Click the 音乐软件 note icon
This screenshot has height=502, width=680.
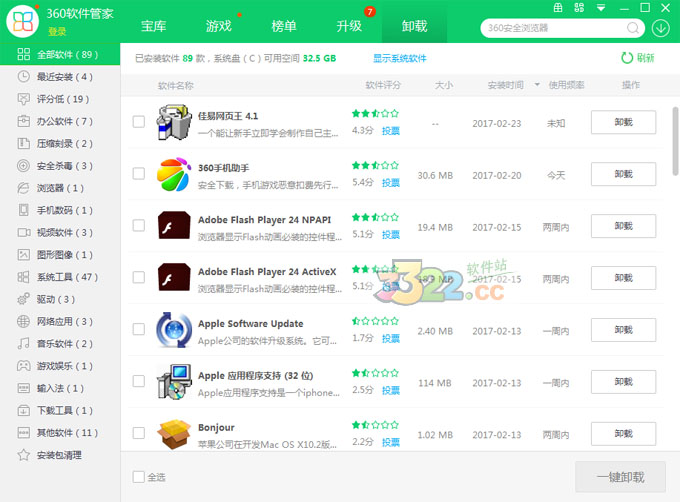[23, 344]
